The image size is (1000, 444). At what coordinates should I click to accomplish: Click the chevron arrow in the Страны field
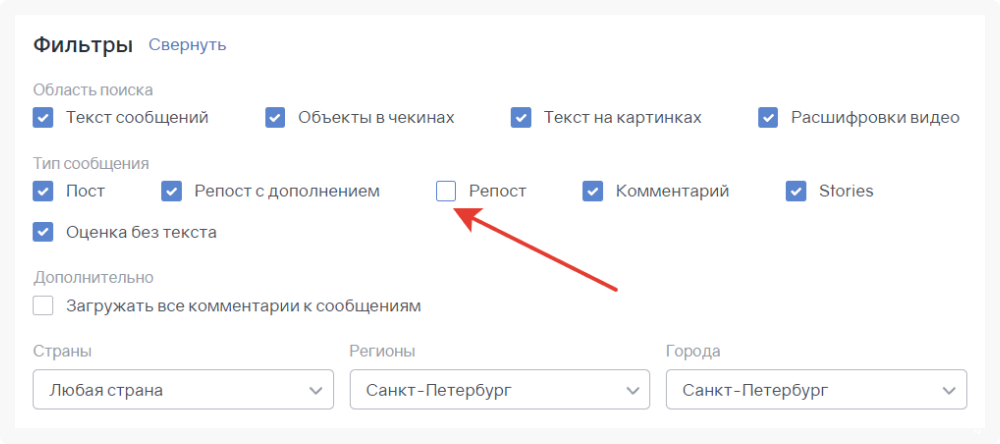[315, 390]
